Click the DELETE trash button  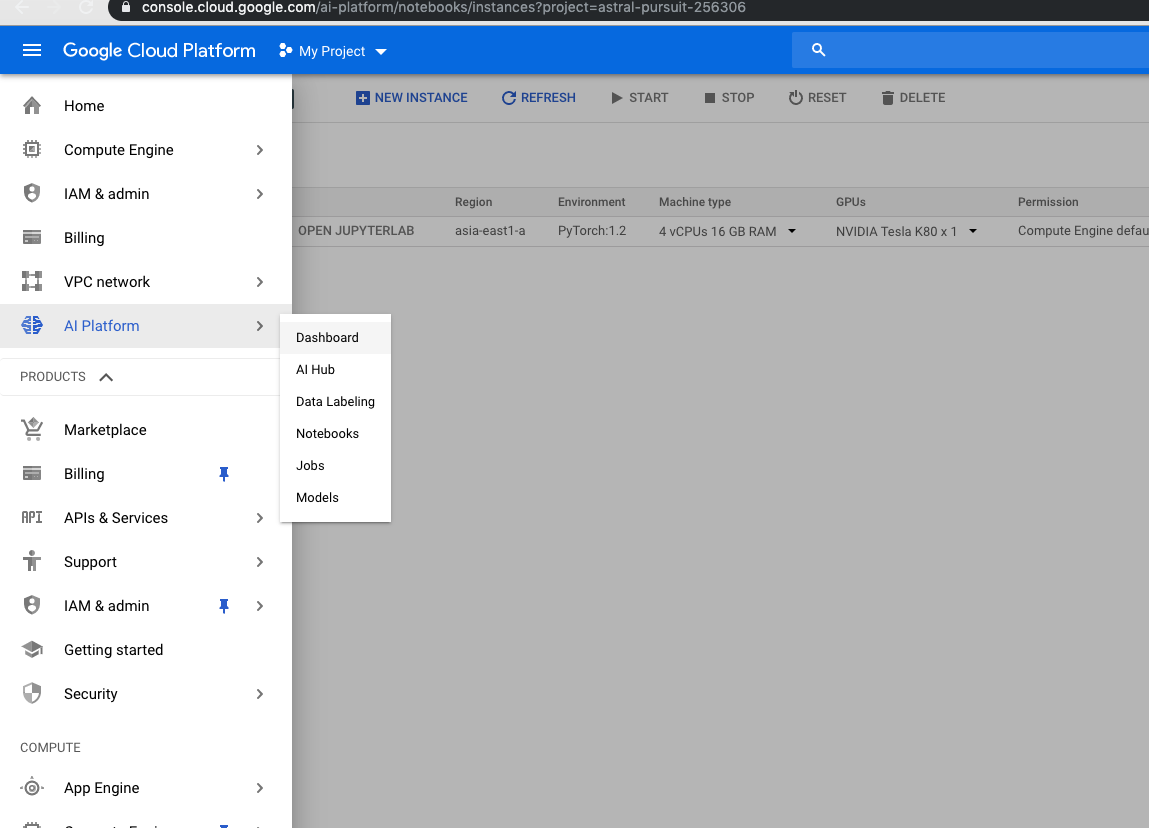pyautogui.click(x=913, y=98)
